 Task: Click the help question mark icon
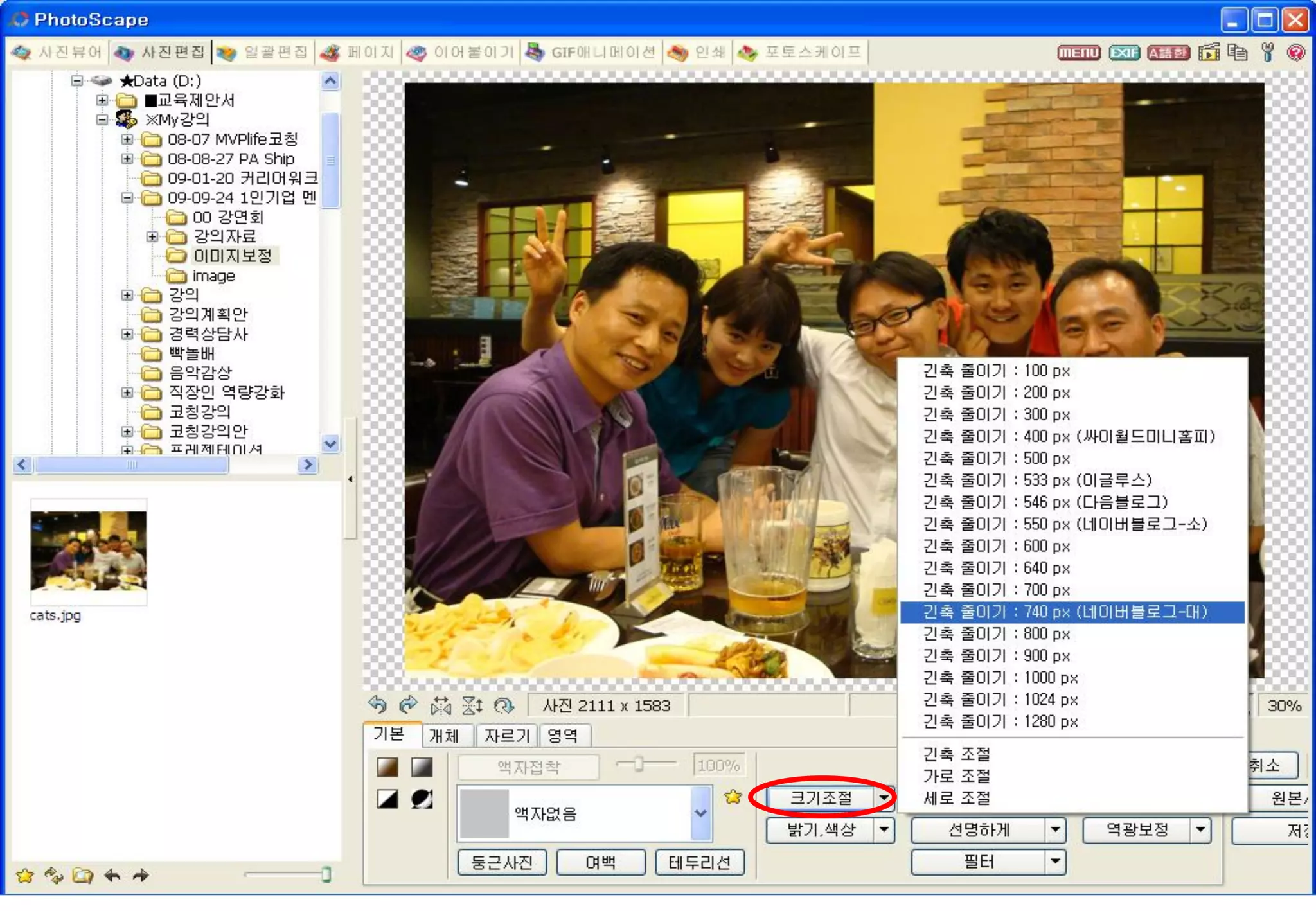(x=1295, y=53)
